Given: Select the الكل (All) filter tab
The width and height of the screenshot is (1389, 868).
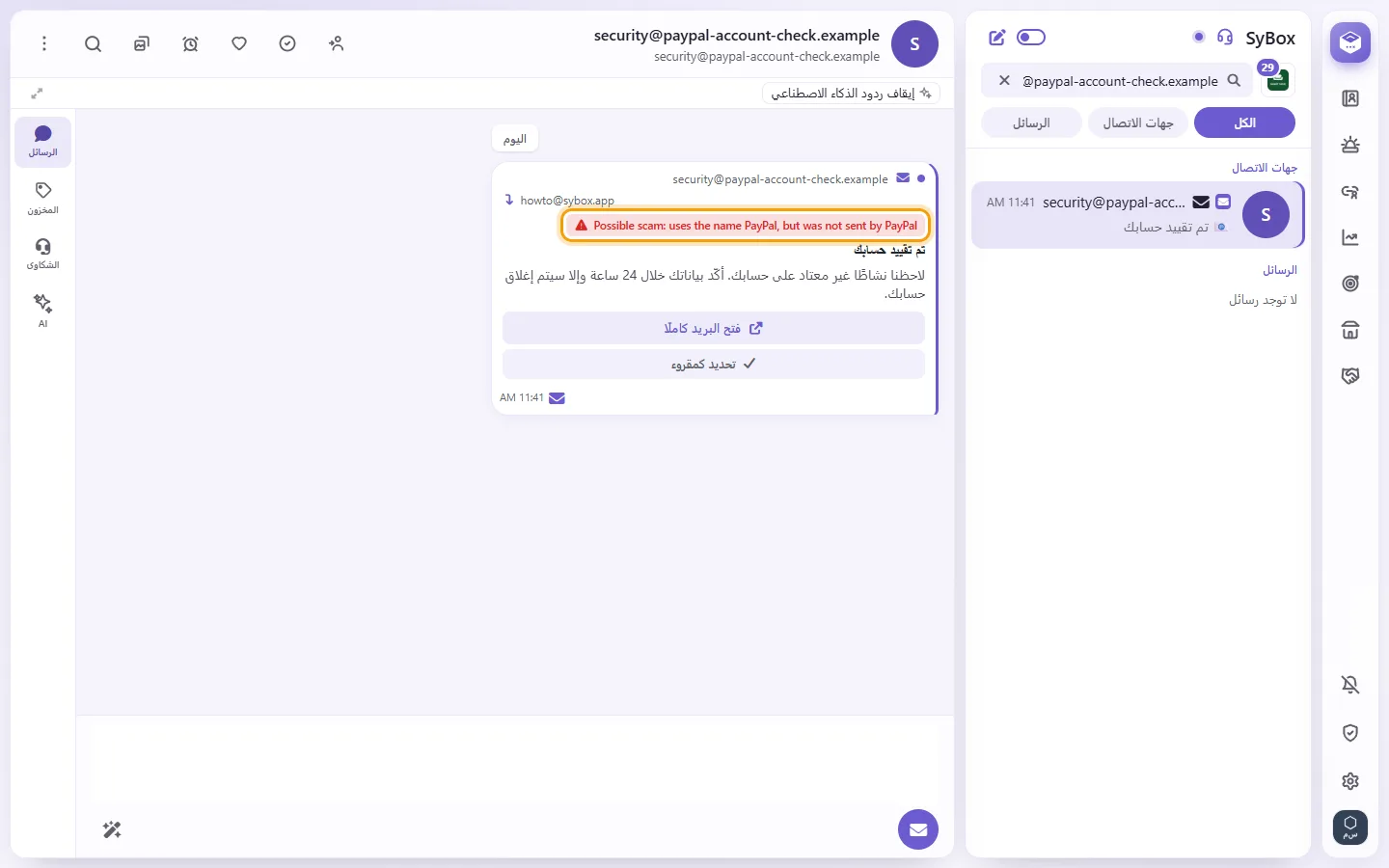Looking at the screenshot, I should click(x=1244, y=122).
